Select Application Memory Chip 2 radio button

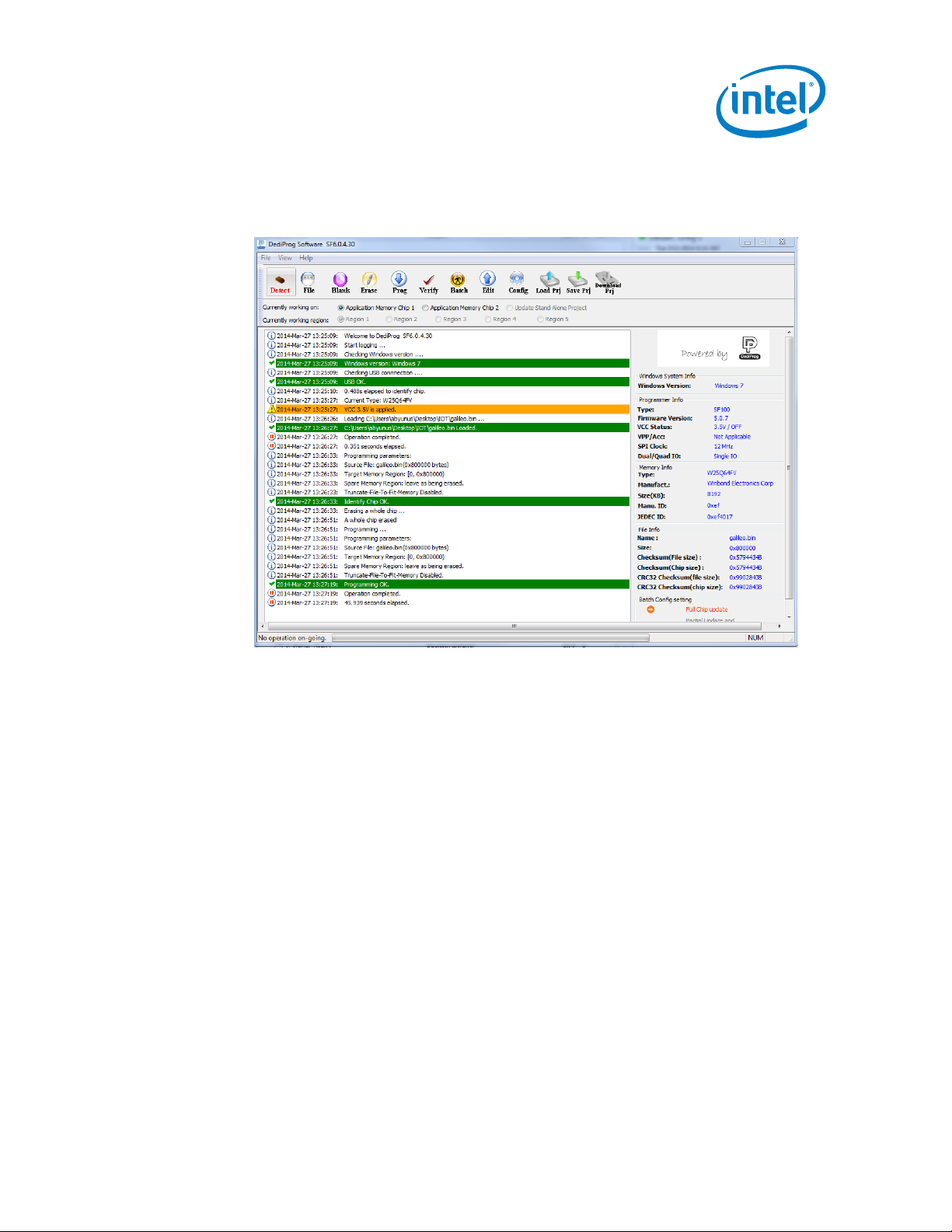(425, 308)
